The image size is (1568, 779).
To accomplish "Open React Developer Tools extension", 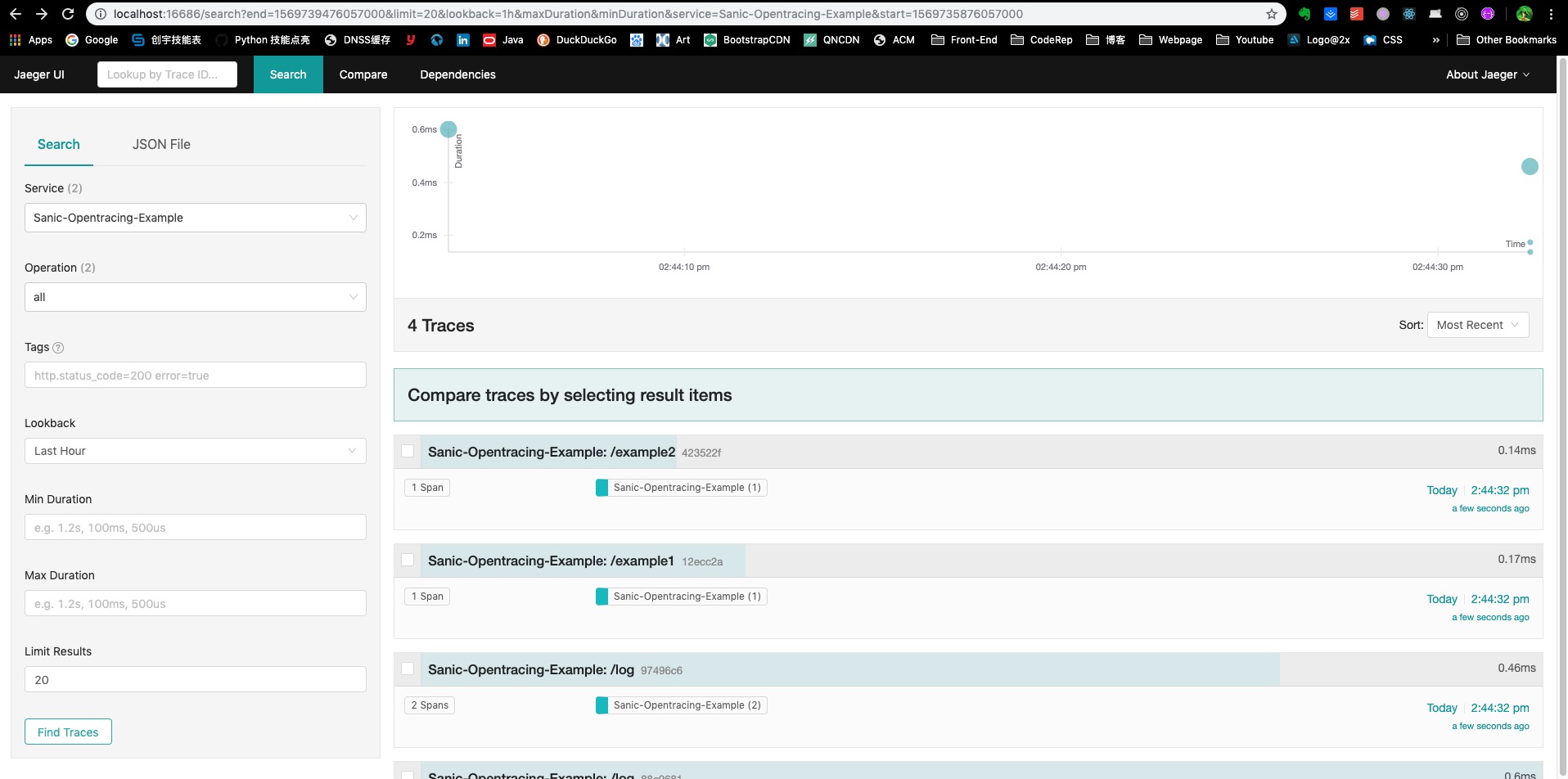I will click(x=1409, y=14).
